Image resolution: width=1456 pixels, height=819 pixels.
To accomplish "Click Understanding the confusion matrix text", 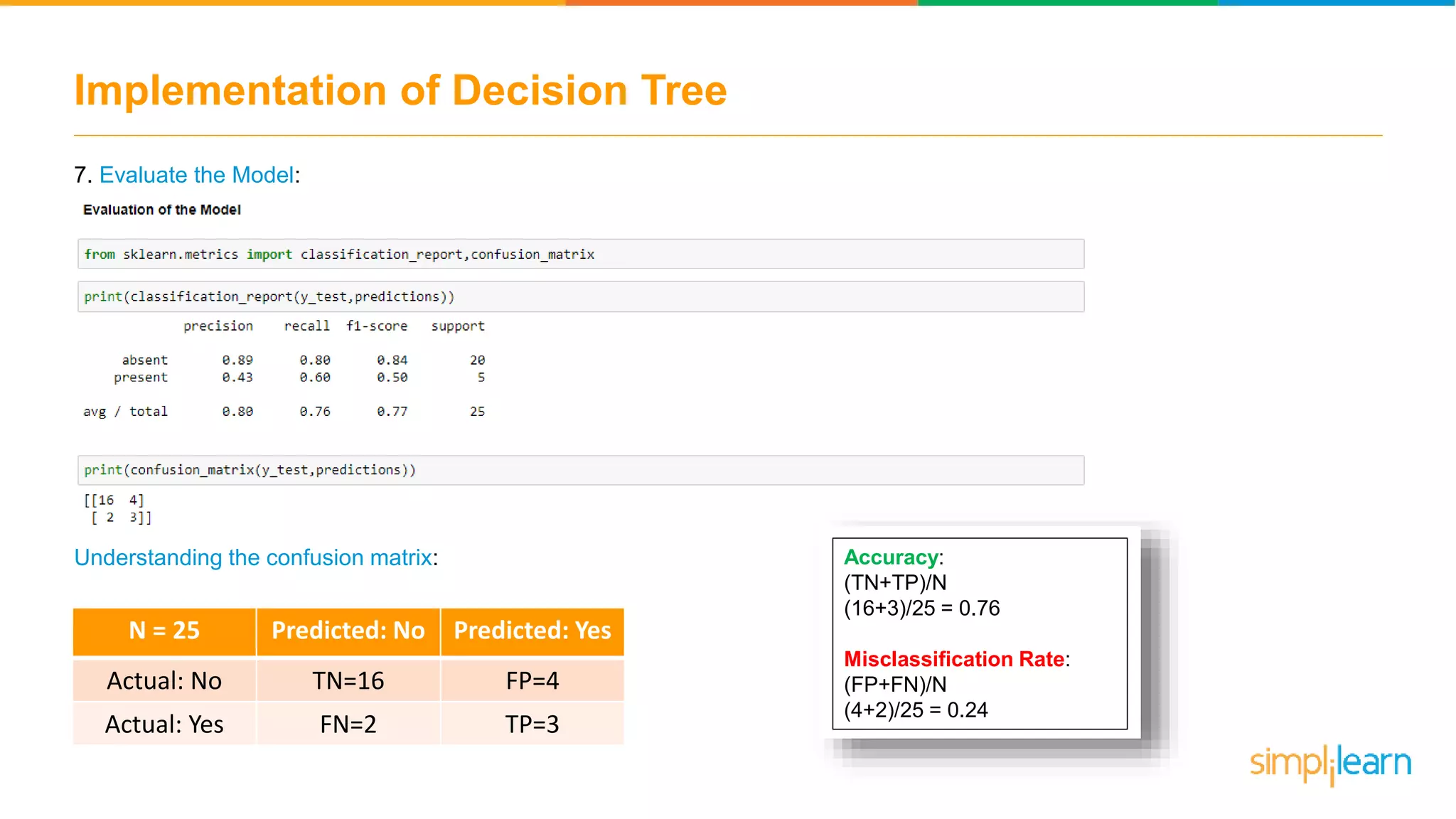I will click(252, 557).
